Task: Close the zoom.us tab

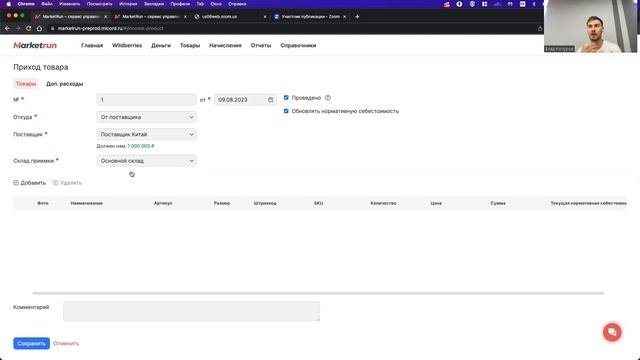Action: click(x=265, y=17)
